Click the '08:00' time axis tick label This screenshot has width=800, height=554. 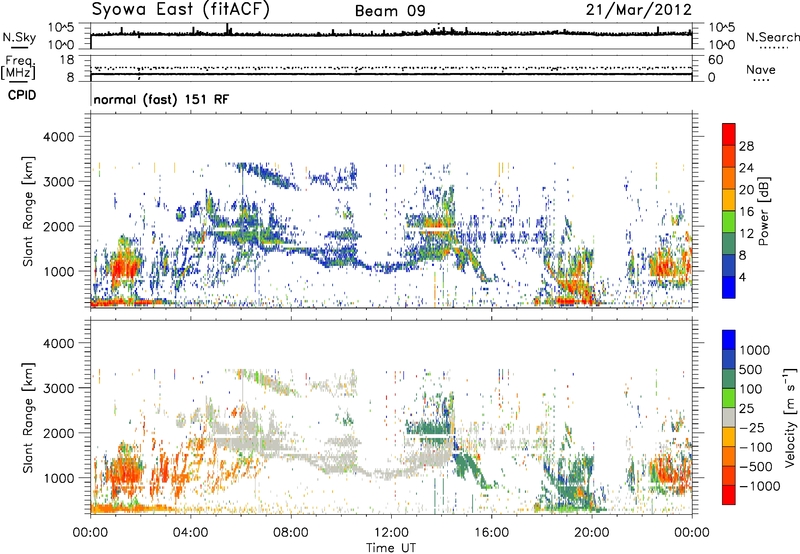[290, 533]
